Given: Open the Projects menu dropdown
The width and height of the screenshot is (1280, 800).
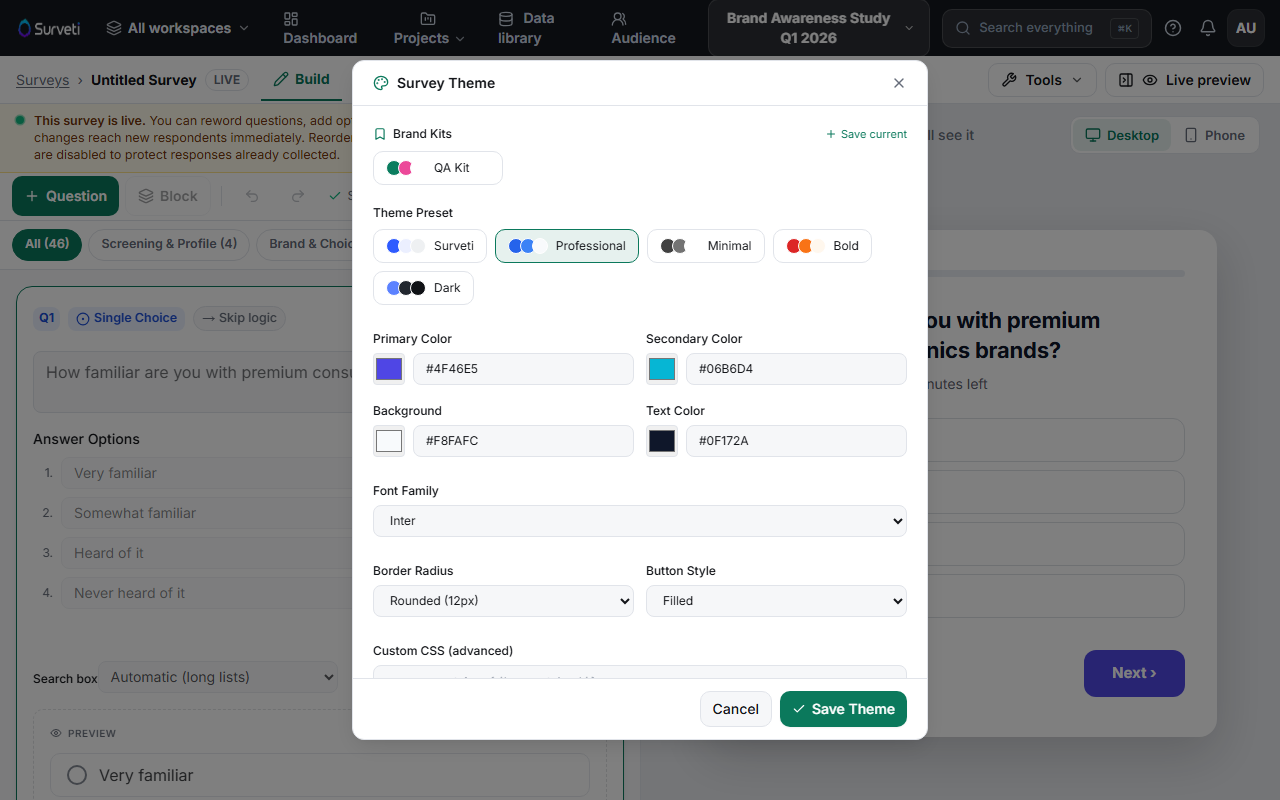Looking at the screenshot, I should pos(429,28).
